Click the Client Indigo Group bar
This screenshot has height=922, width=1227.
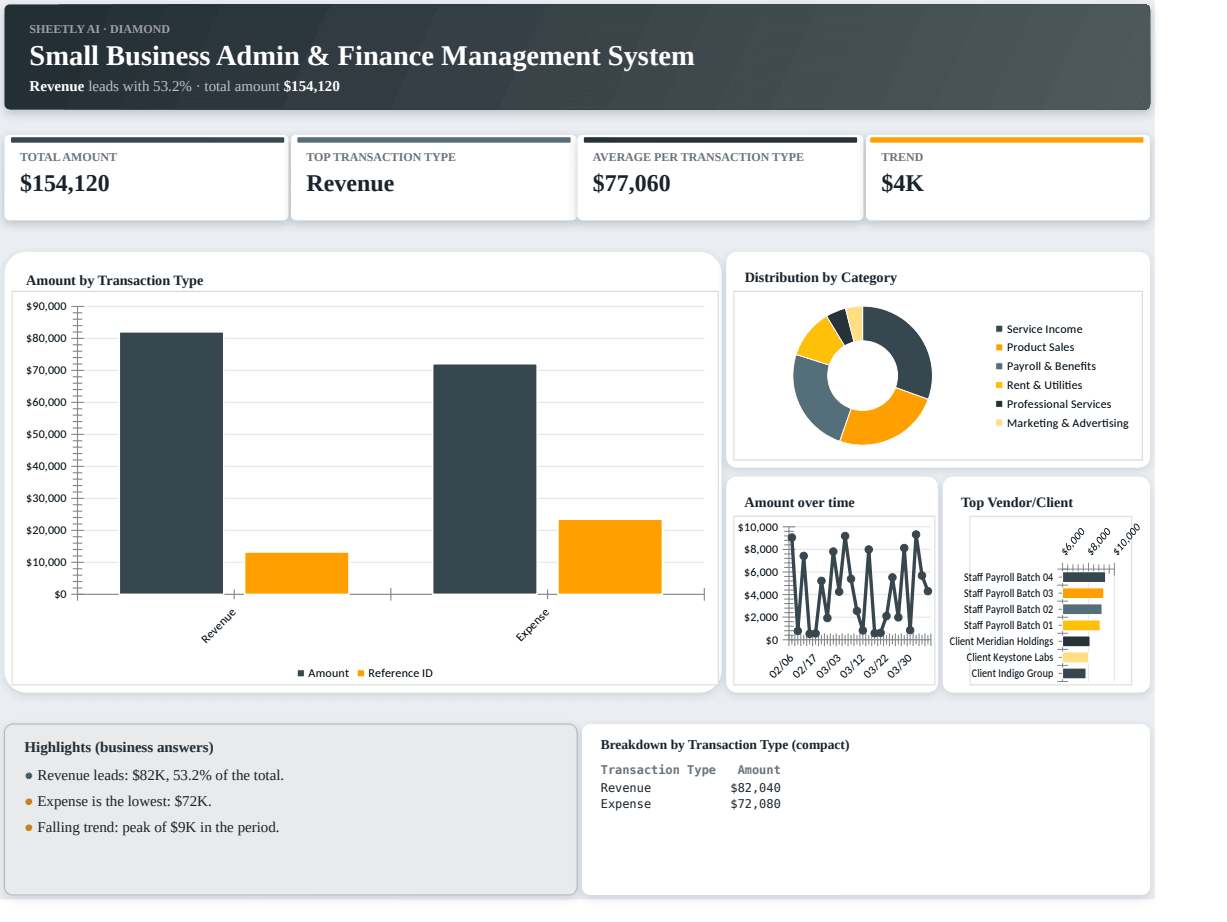1074,673
